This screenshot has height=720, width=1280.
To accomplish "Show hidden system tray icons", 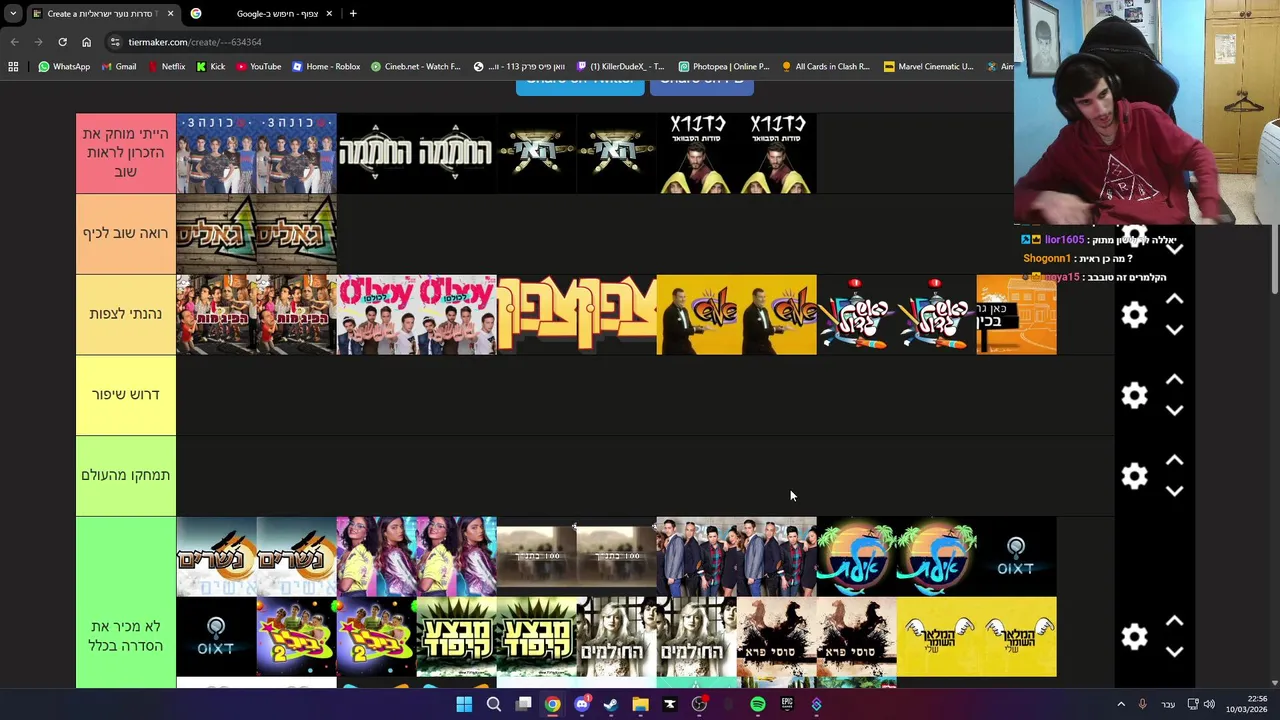I will coord(1121,705).
